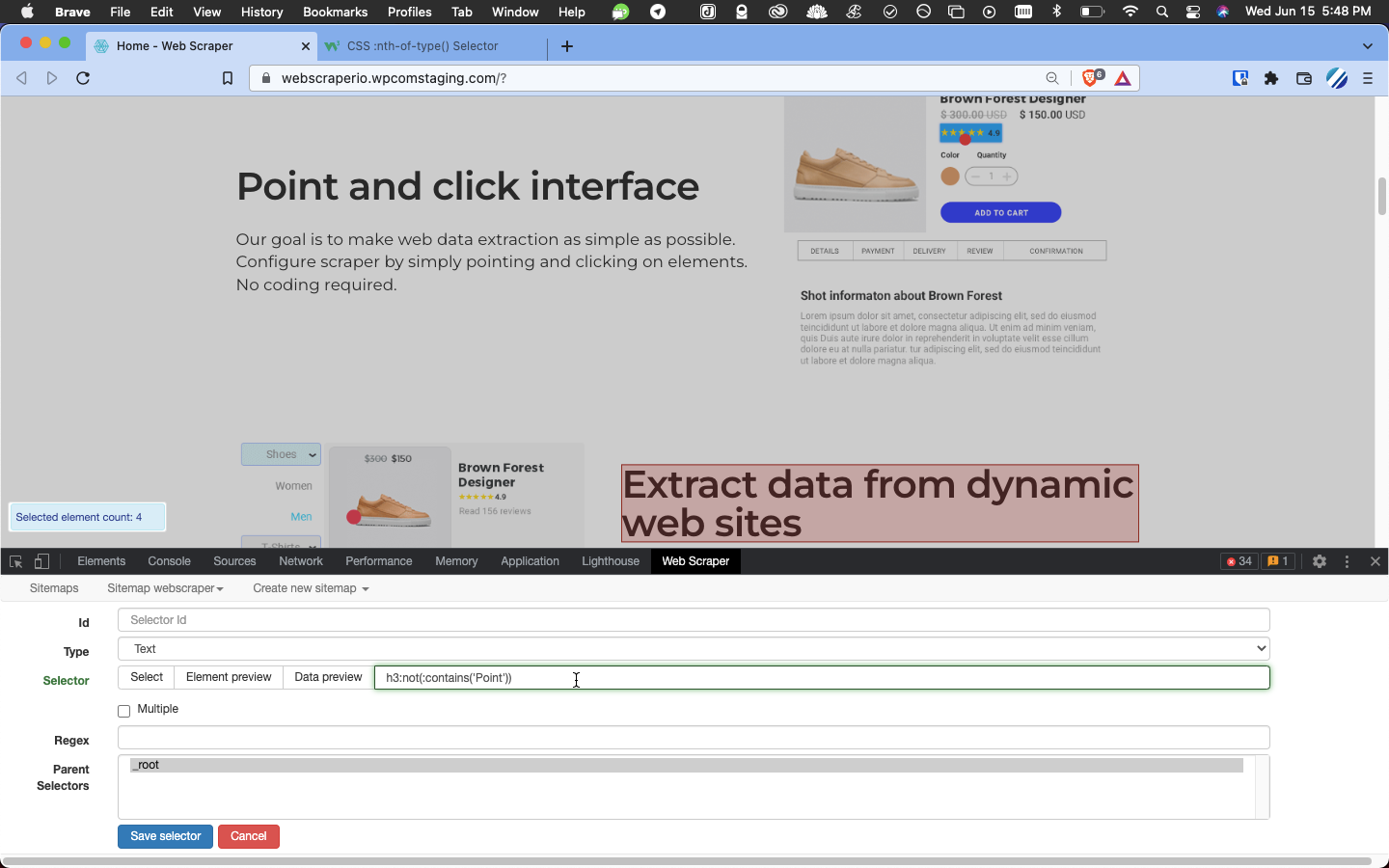The height and width of the screenshot is (868, 1389).
Task: Switch to the Console tab
Action: 169,561
